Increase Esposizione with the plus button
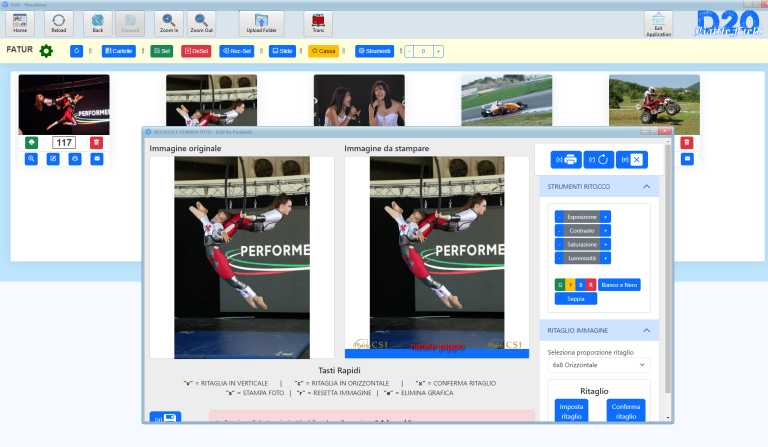The height and width of the screenshot is (447, 768). pyautogui.click(x=605, y=217)
